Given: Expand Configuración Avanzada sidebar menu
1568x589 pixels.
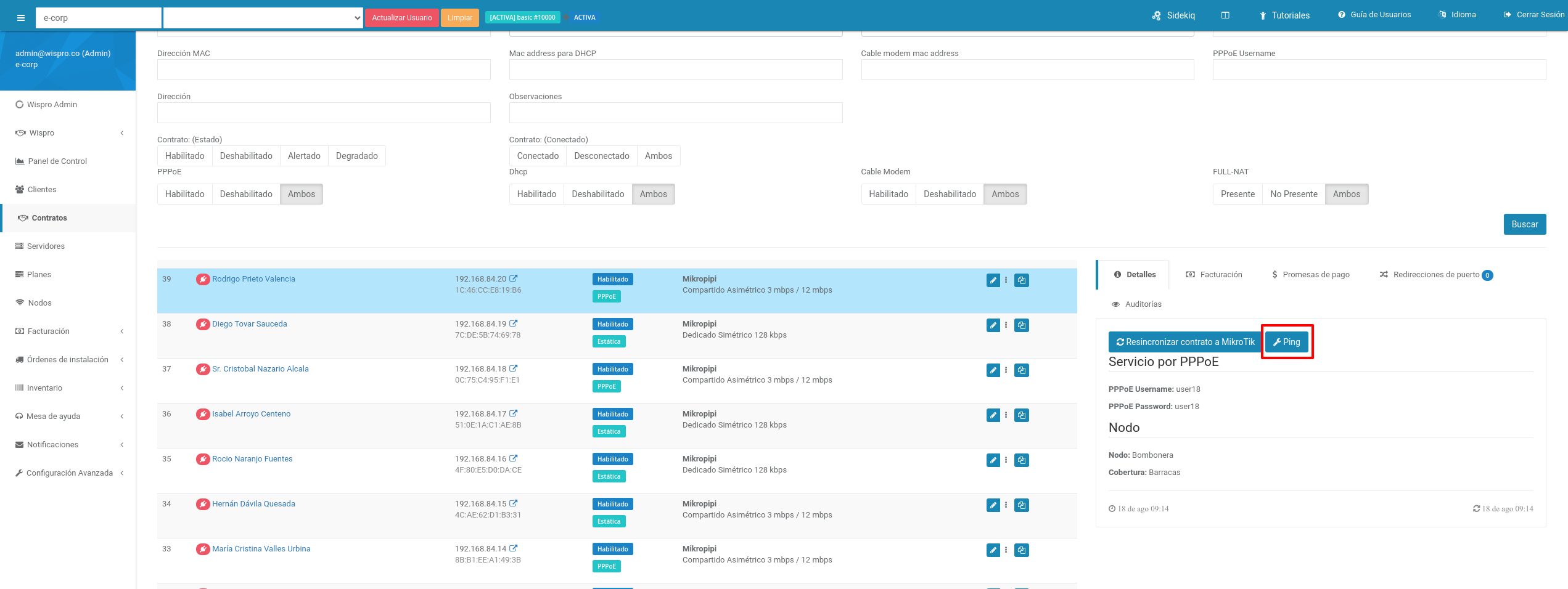Looking at the screenshot, I should [68, 473].
